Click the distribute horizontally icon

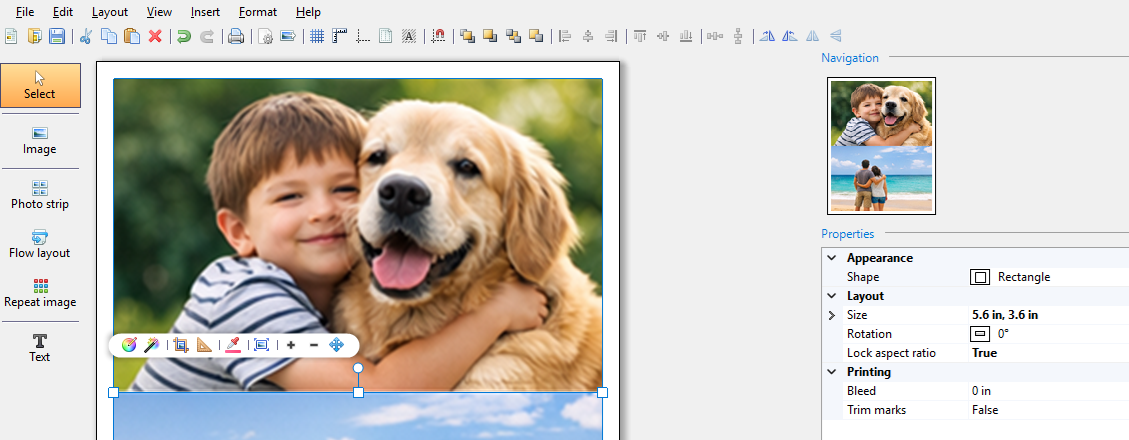click(715, 36)
